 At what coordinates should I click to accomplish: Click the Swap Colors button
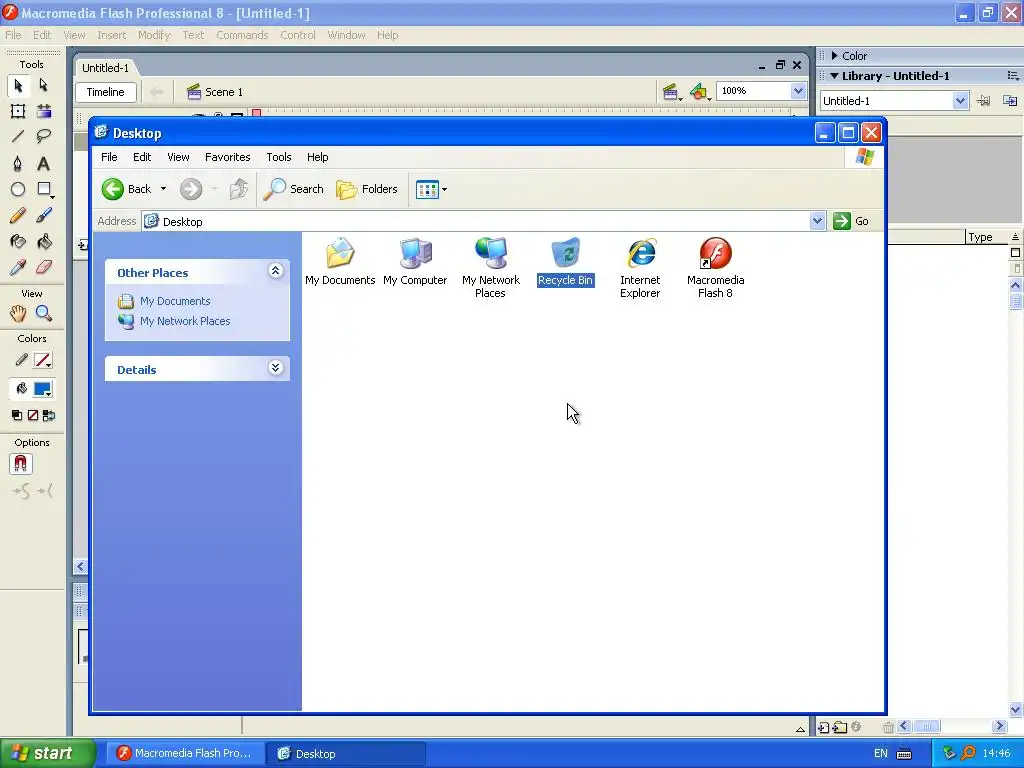click(x=48, y=415)
